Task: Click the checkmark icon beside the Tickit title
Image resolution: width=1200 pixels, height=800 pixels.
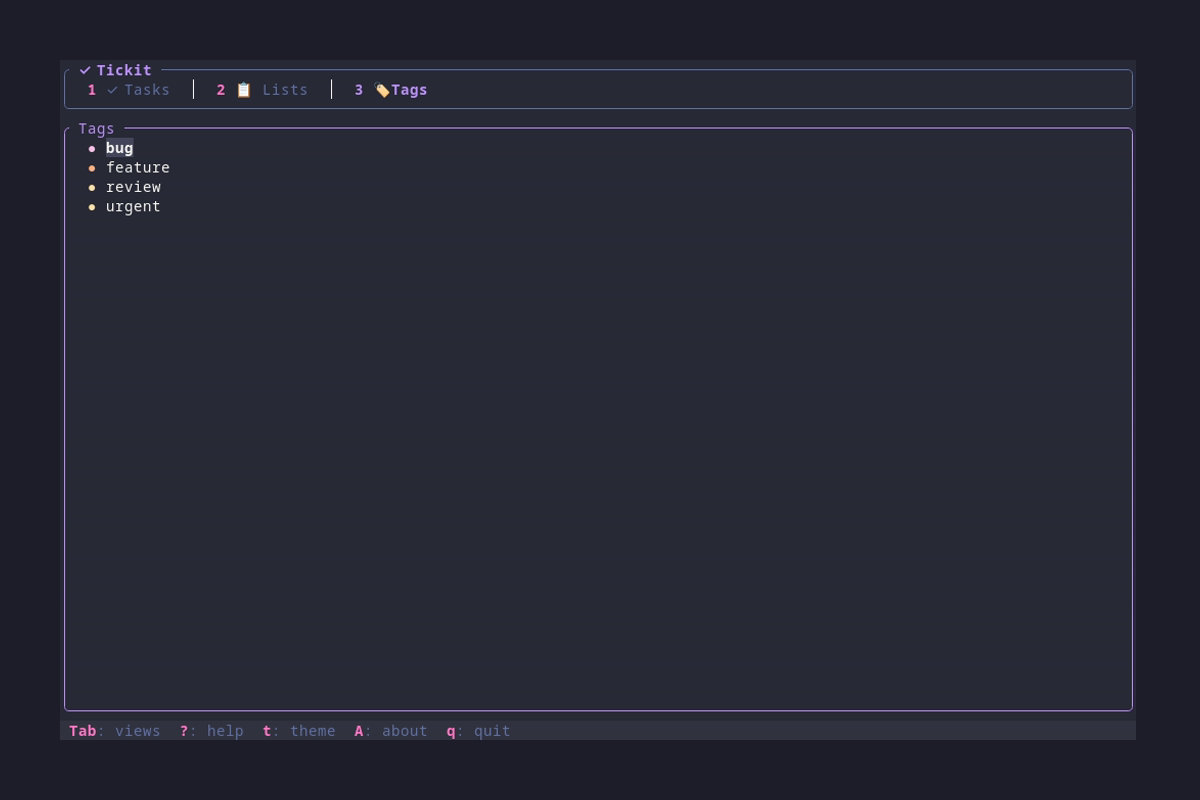Action: 85,70
